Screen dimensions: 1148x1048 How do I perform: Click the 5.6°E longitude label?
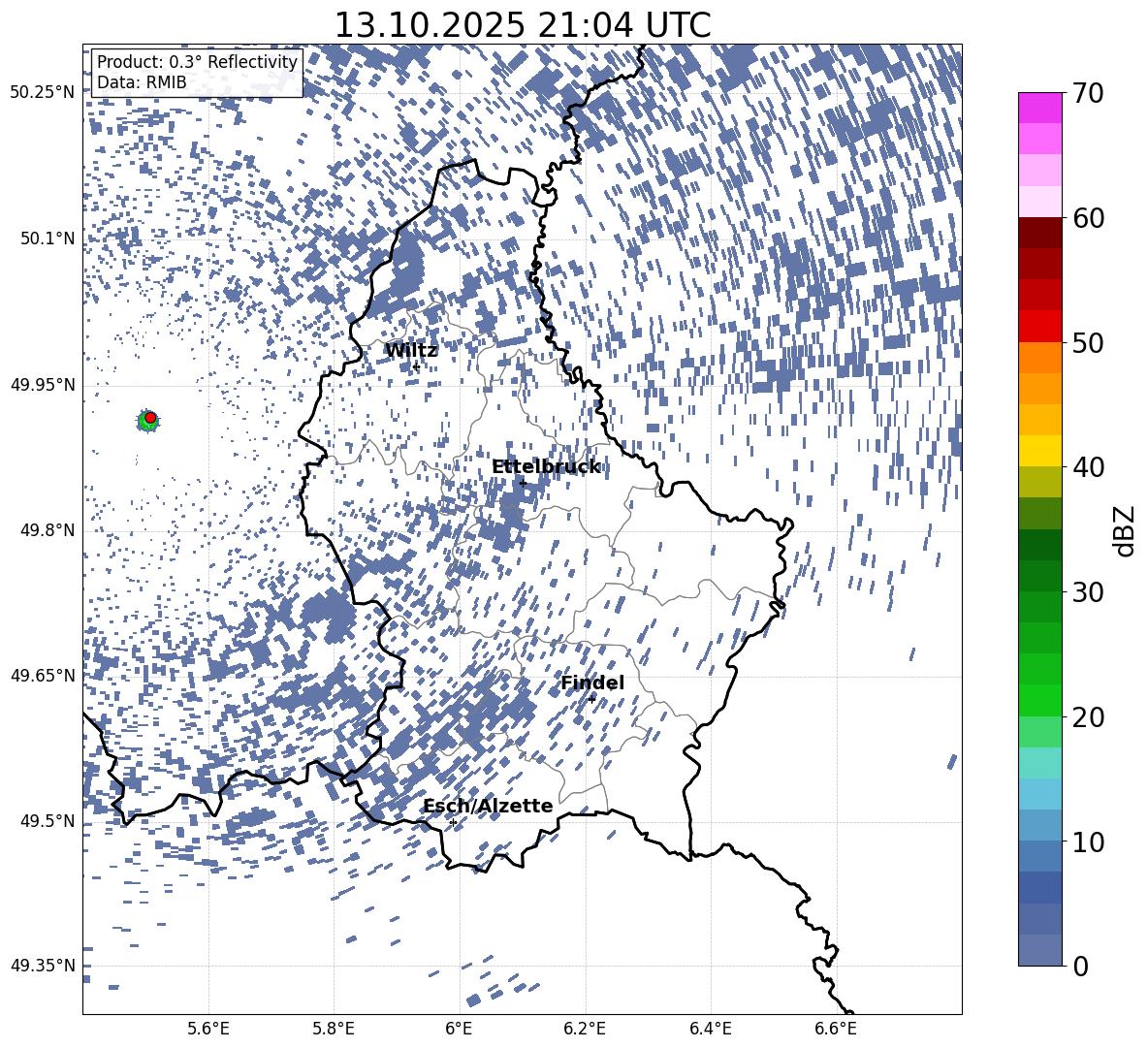(x=208, y=1029)
